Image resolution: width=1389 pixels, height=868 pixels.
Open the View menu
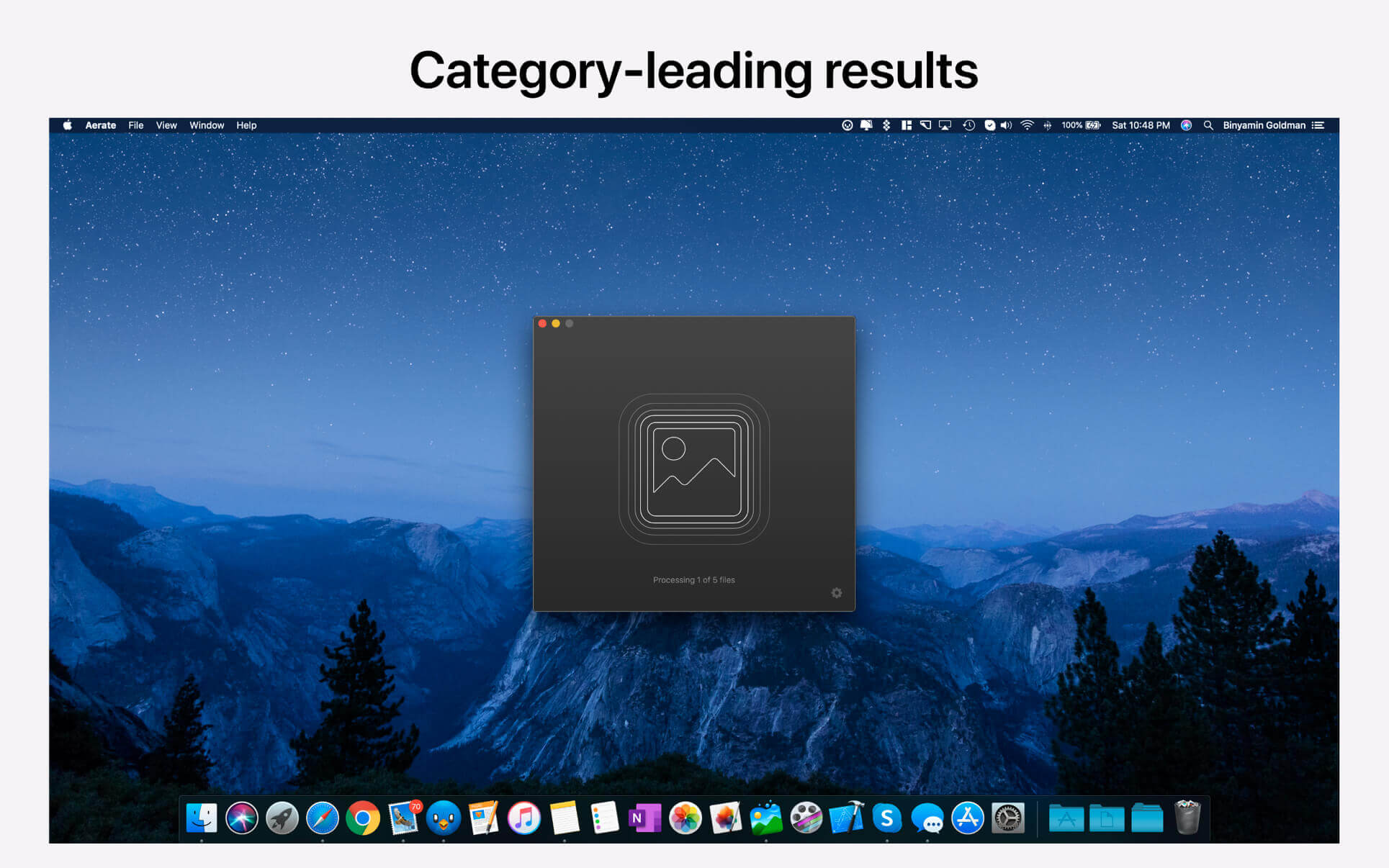pyautogui.click(x=166, y=125)
